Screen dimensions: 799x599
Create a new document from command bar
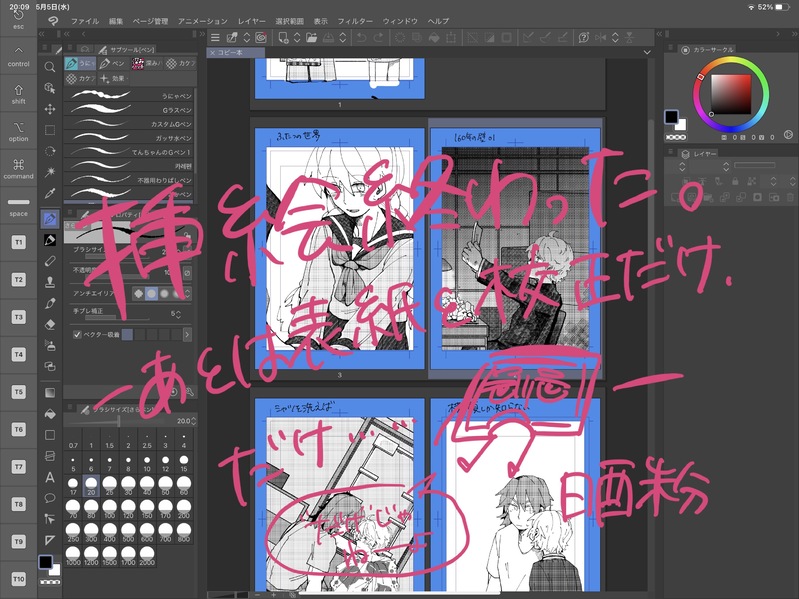click(283, 38)
